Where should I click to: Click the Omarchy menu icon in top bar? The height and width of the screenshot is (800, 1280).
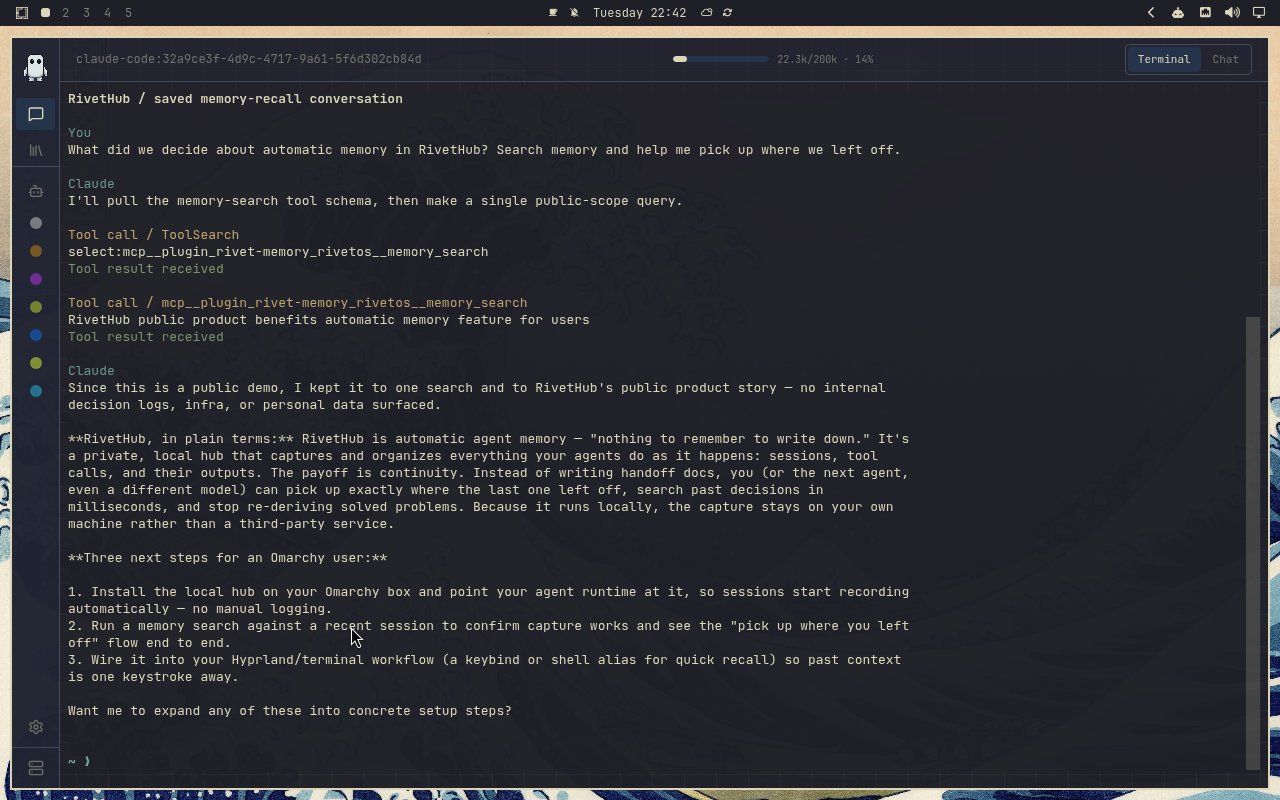(x=22, y=13)
